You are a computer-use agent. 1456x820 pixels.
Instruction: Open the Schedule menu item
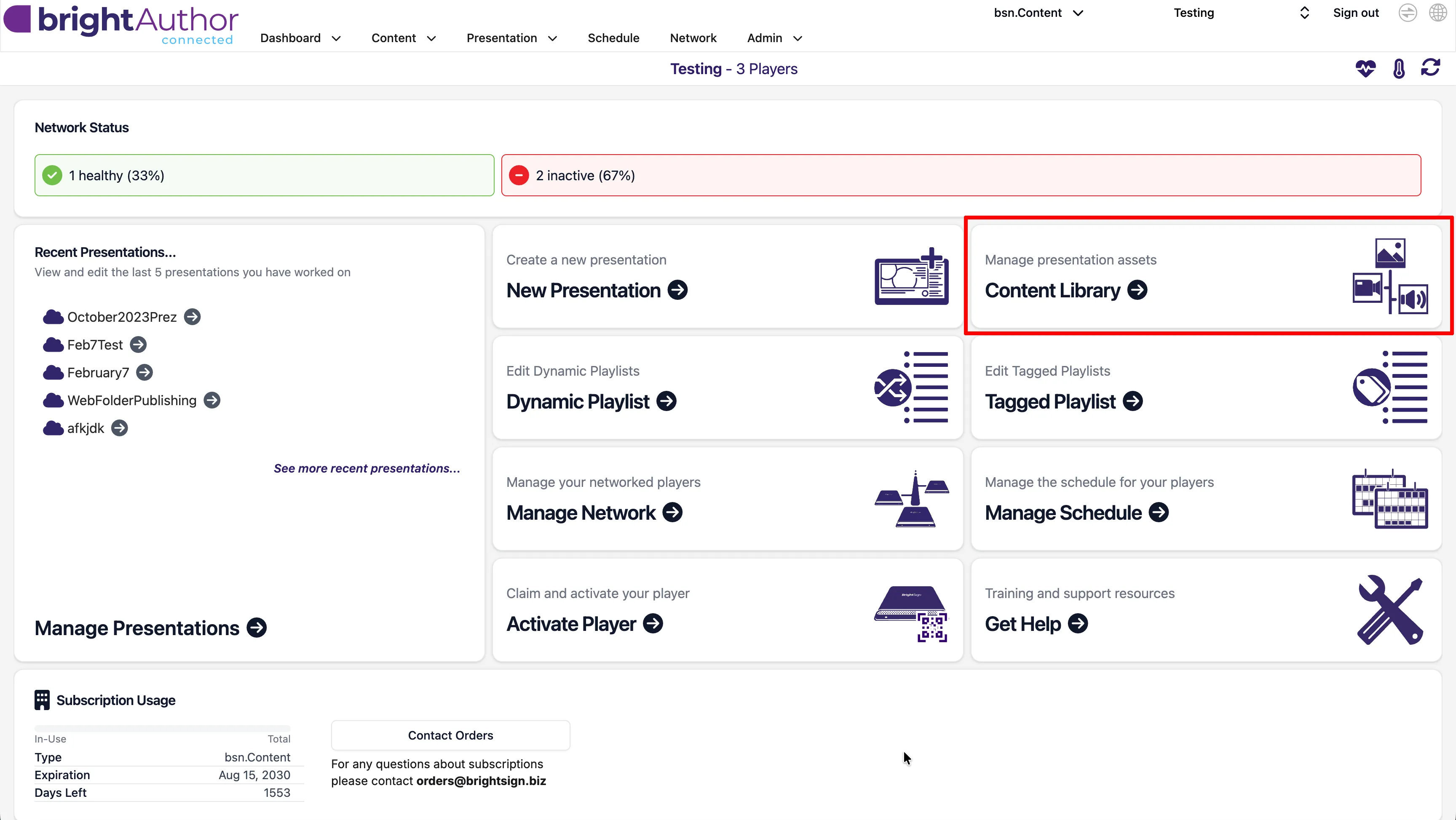pos(613,38)
